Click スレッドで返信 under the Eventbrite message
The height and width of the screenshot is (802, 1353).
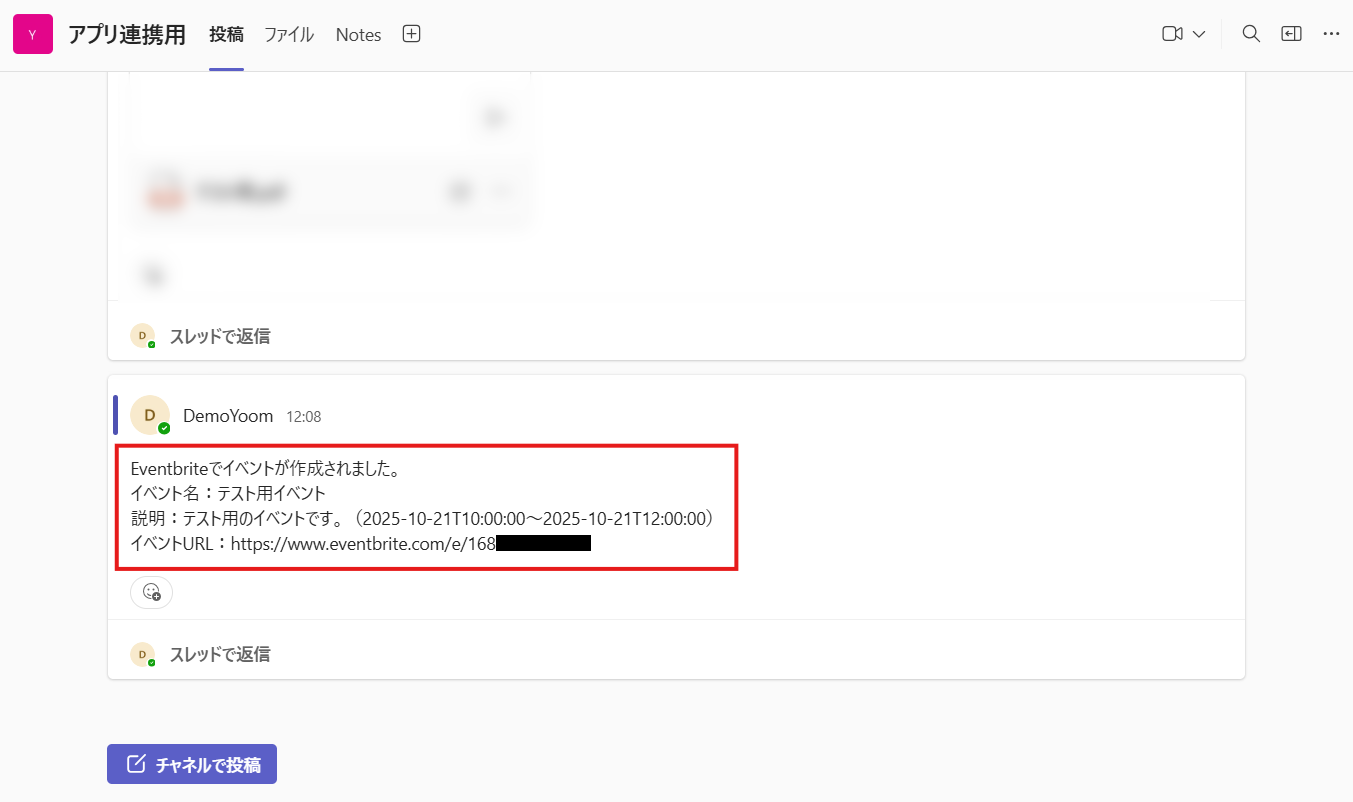220,655
